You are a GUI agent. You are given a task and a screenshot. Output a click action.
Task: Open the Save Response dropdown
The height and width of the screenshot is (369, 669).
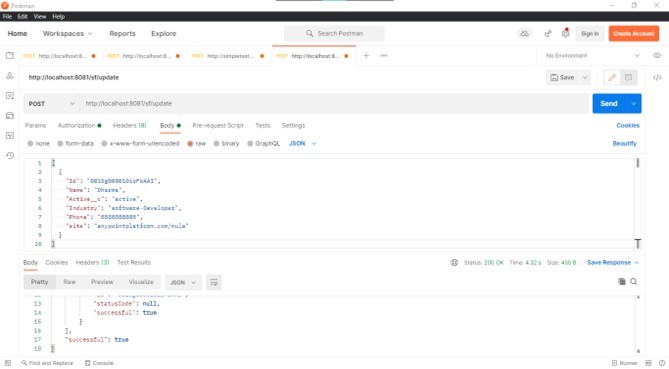click(x=613, y=262)
